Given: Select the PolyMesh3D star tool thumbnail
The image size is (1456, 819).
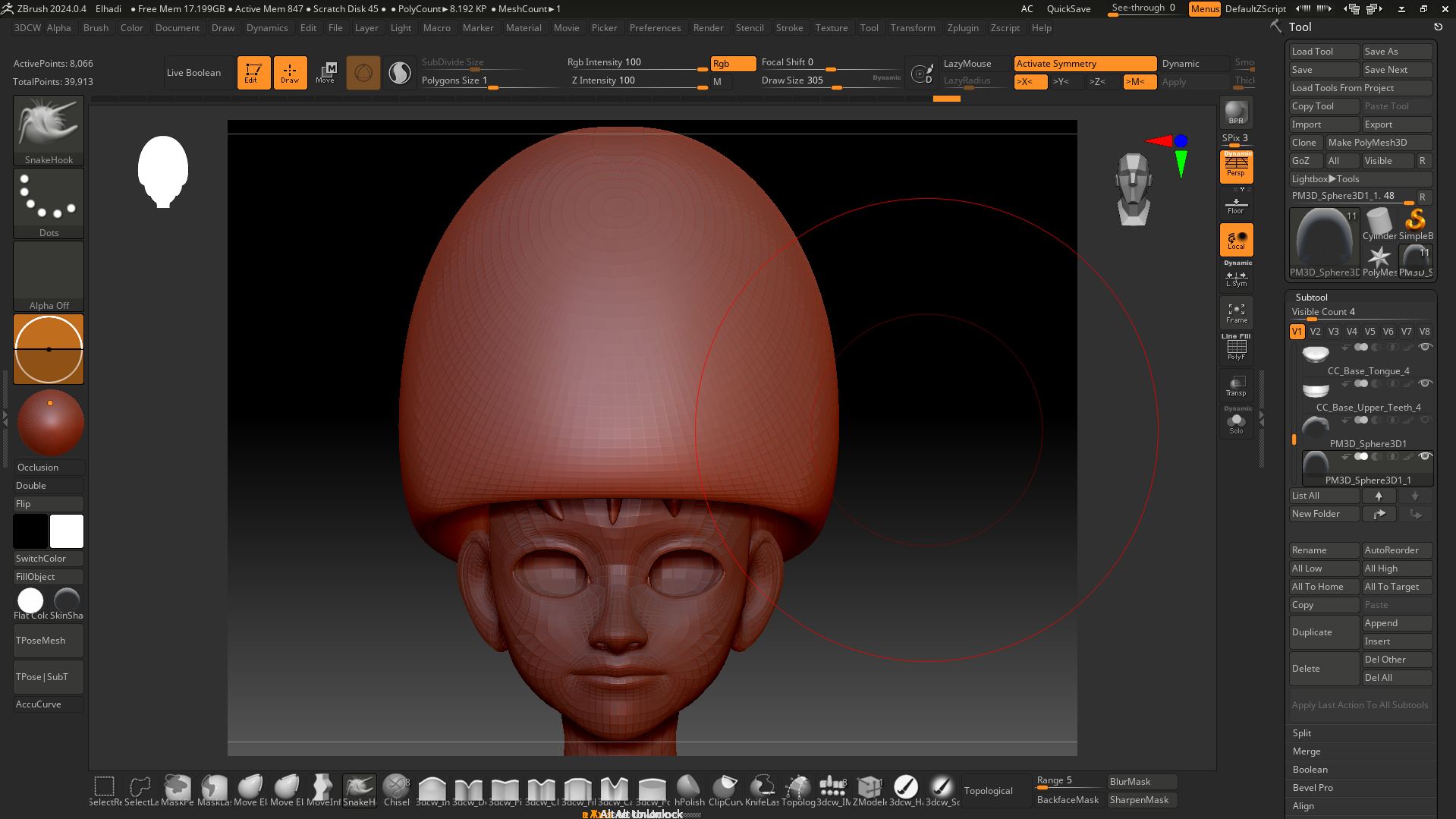Looking at the screenshot, I should tap(1379, 260).
